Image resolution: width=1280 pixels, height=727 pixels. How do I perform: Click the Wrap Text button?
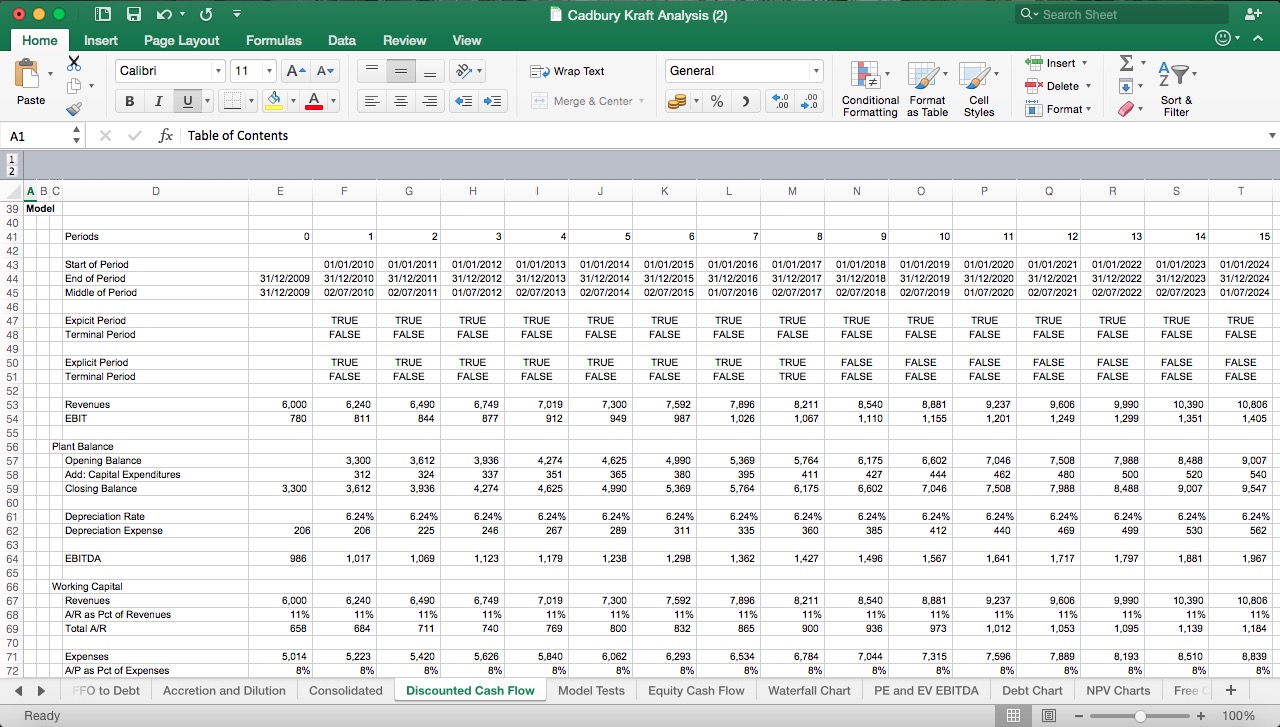point(568,71)
